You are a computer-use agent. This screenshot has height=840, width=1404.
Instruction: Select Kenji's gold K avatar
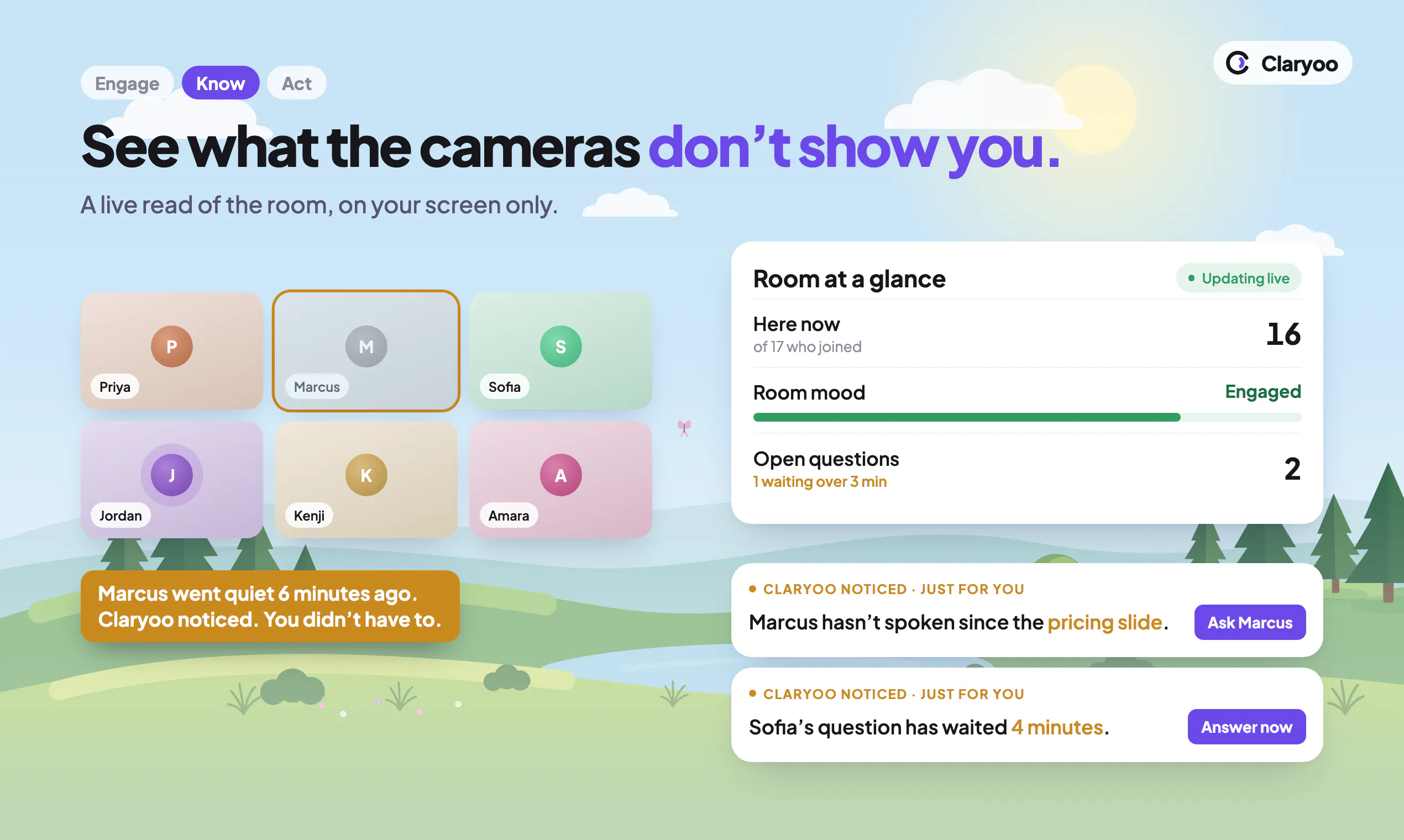pyautogui.click(x=366, y=475)
